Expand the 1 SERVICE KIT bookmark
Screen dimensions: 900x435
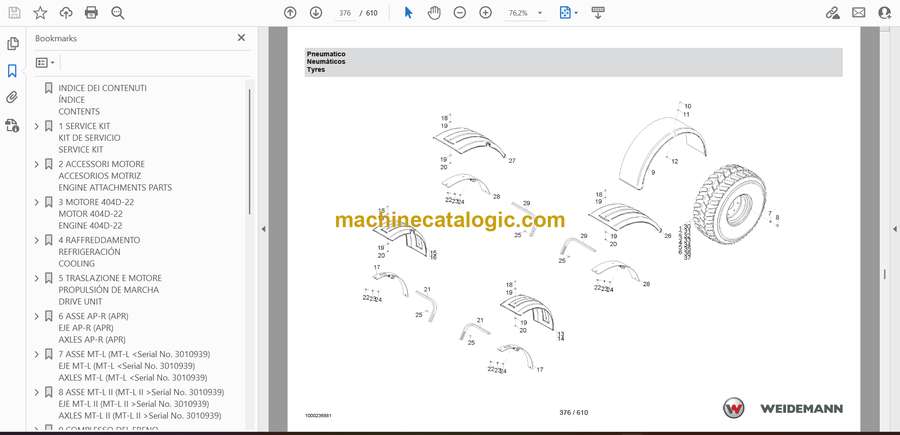tap(37, 126)
